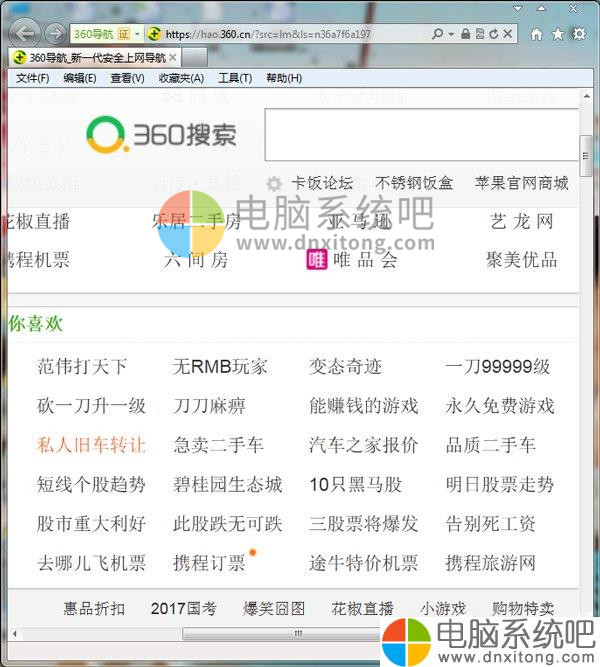Screen dimensions: 600x667
Task: Click the 360搜索 logo
Action: [x=161, y=135]
